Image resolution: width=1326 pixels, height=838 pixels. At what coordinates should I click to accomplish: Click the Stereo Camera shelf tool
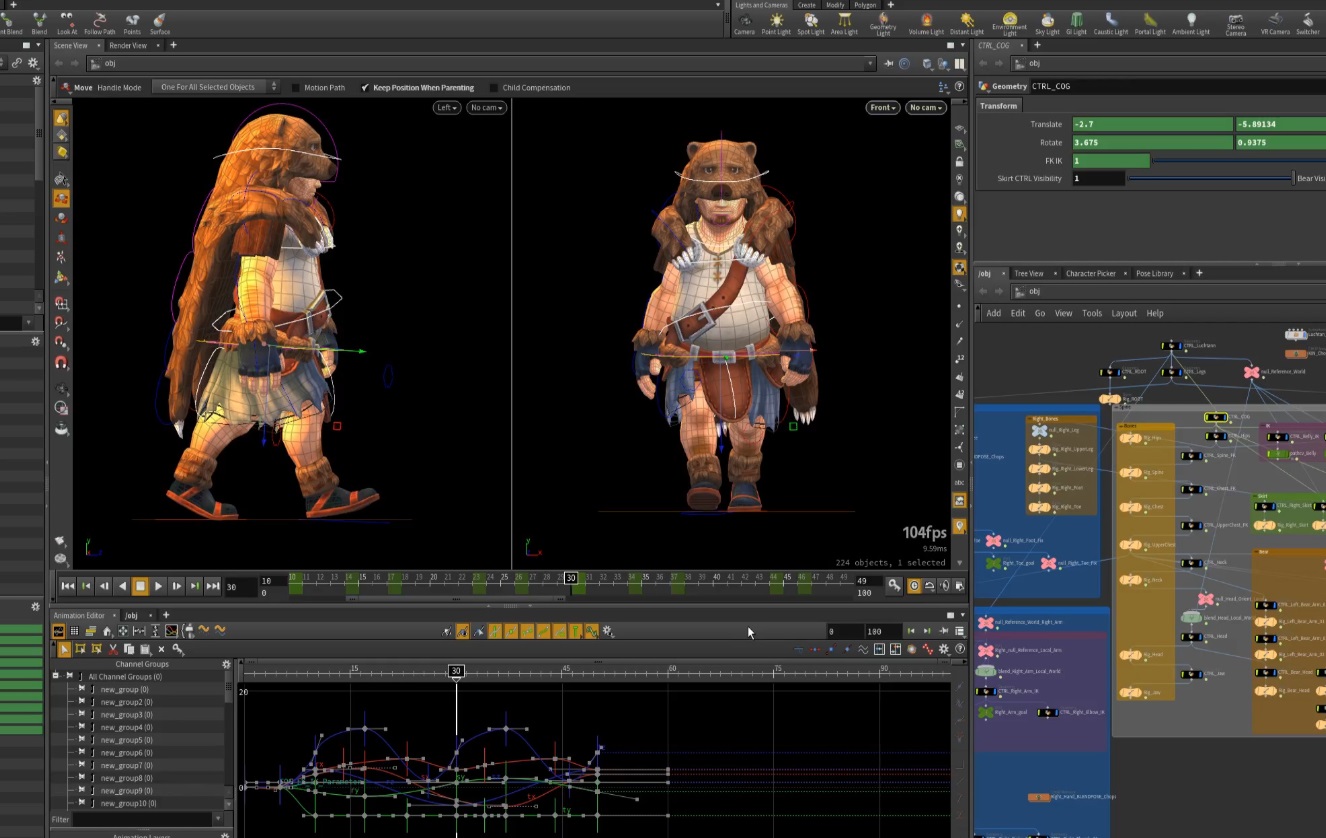coord(1236,22)
